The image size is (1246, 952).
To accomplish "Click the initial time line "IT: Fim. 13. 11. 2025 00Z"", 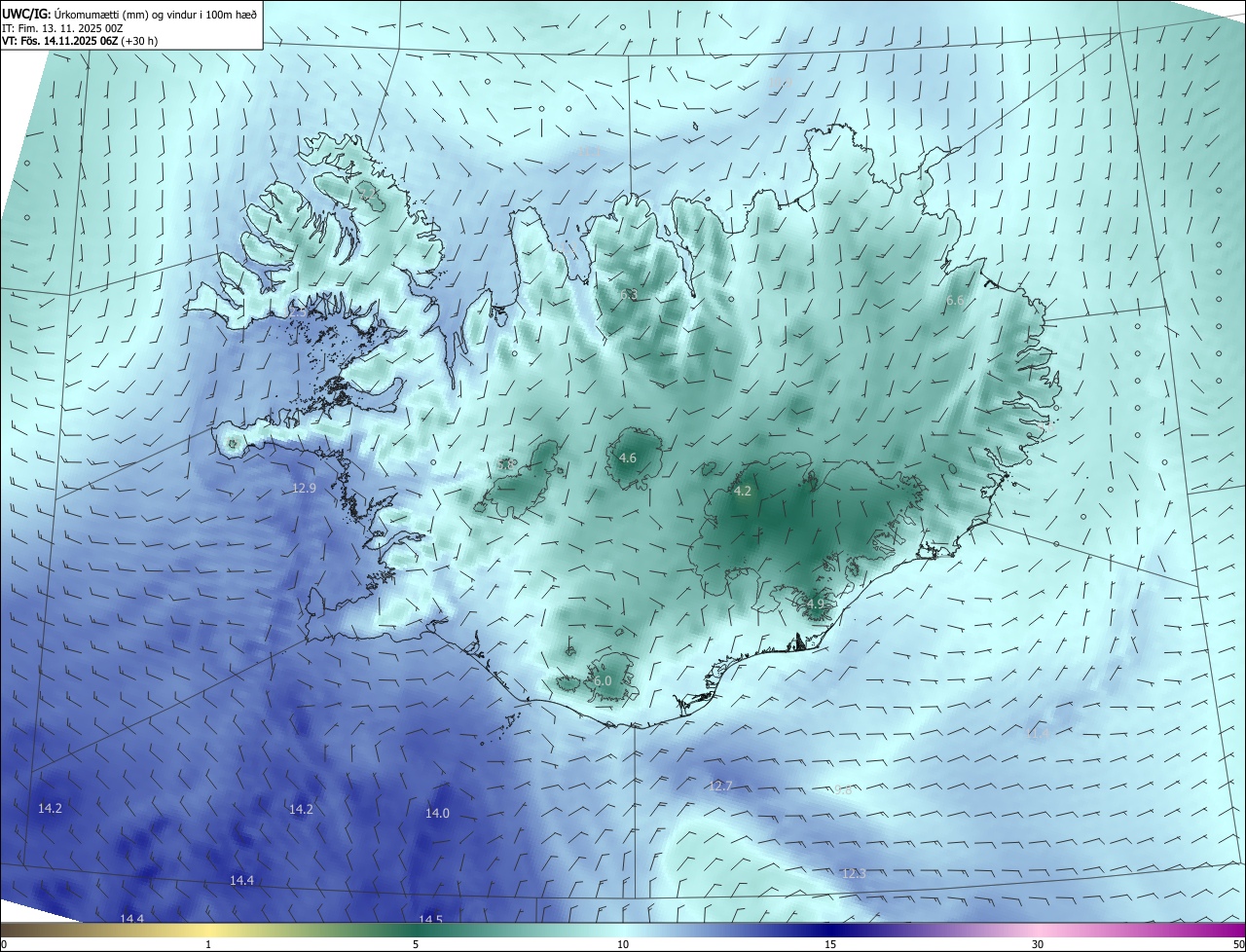I will coord(61,28).
